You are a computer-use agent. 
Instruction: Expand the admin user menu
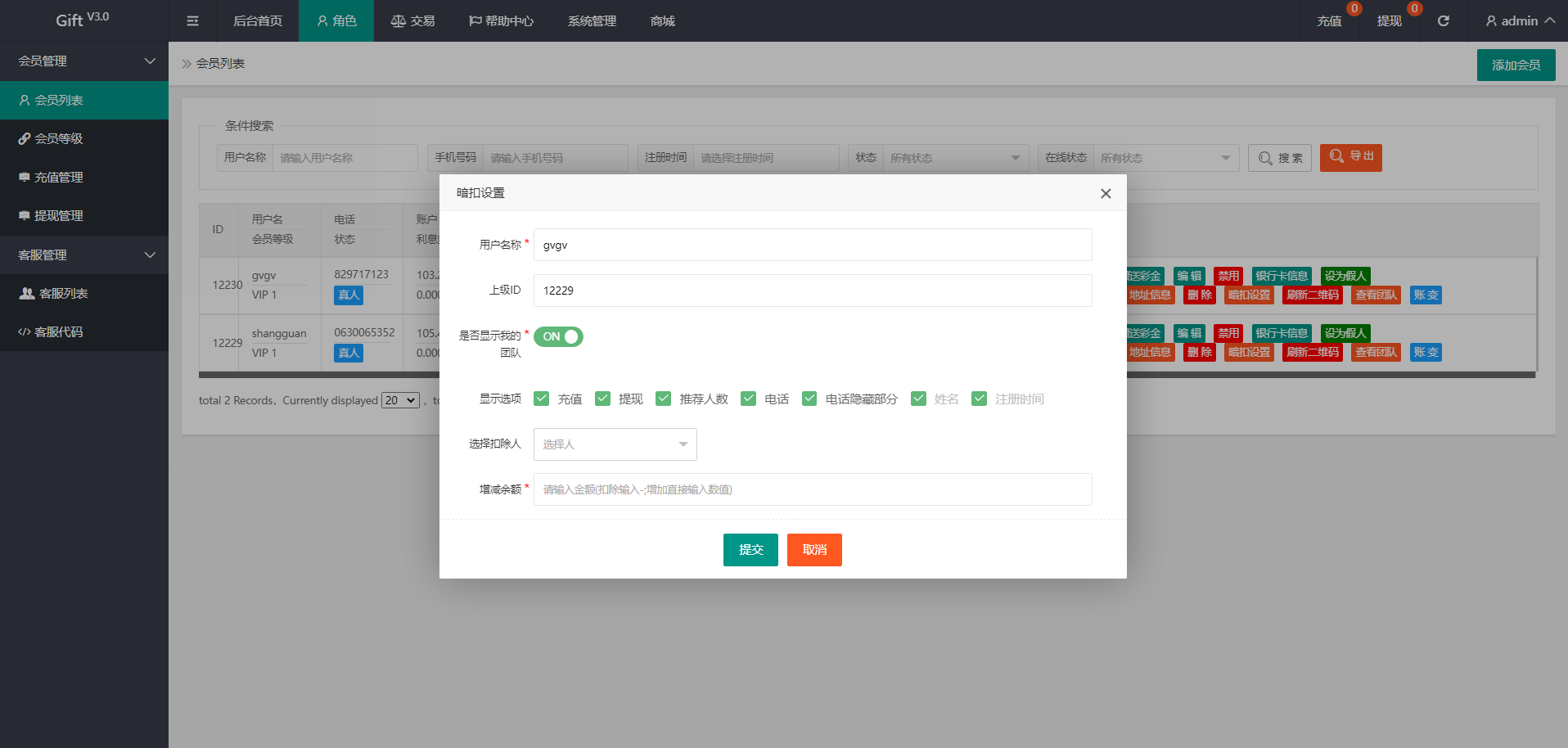1520,21
